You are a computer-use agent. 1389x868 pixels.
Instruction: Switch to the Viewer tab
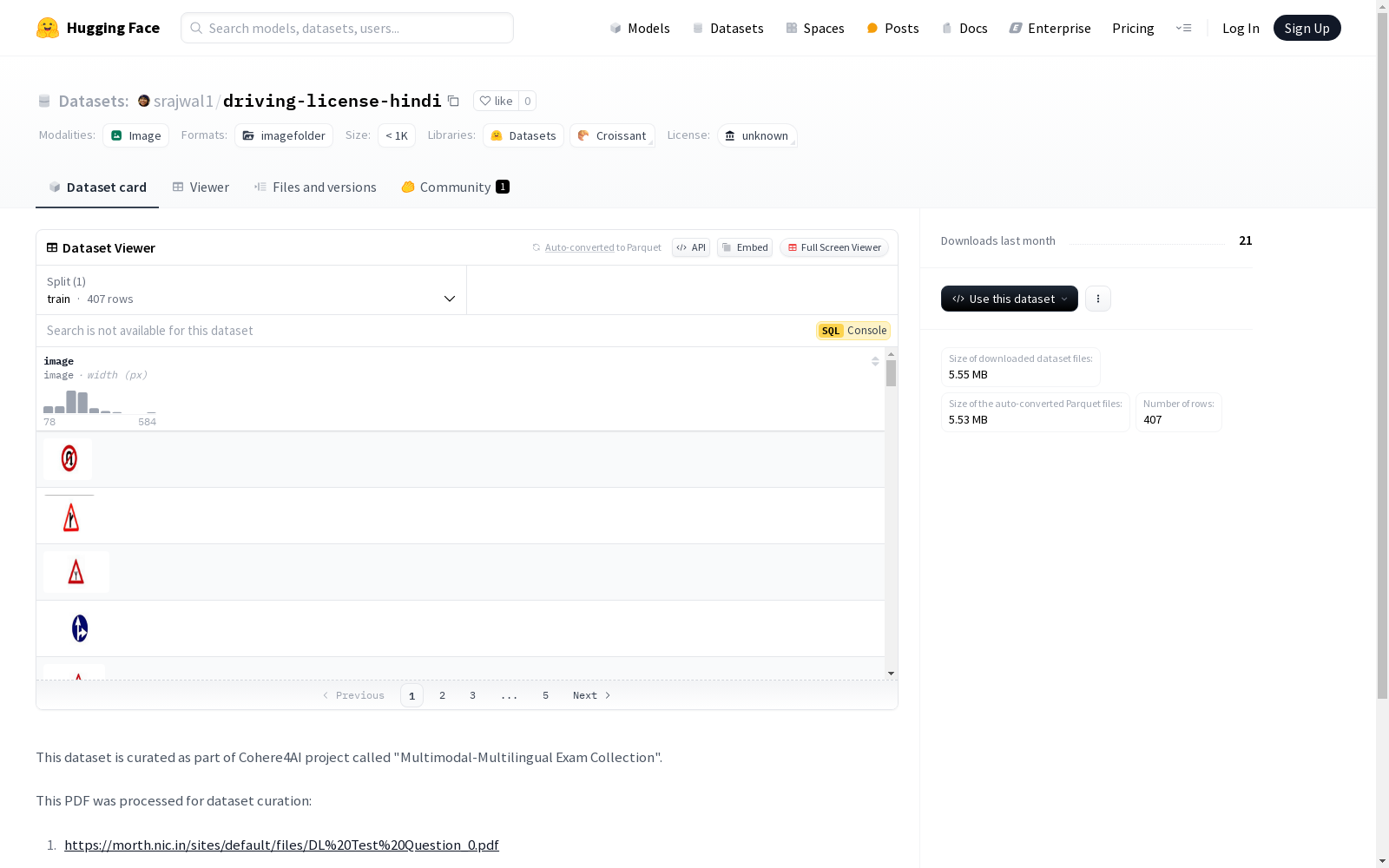pos(201,187)
